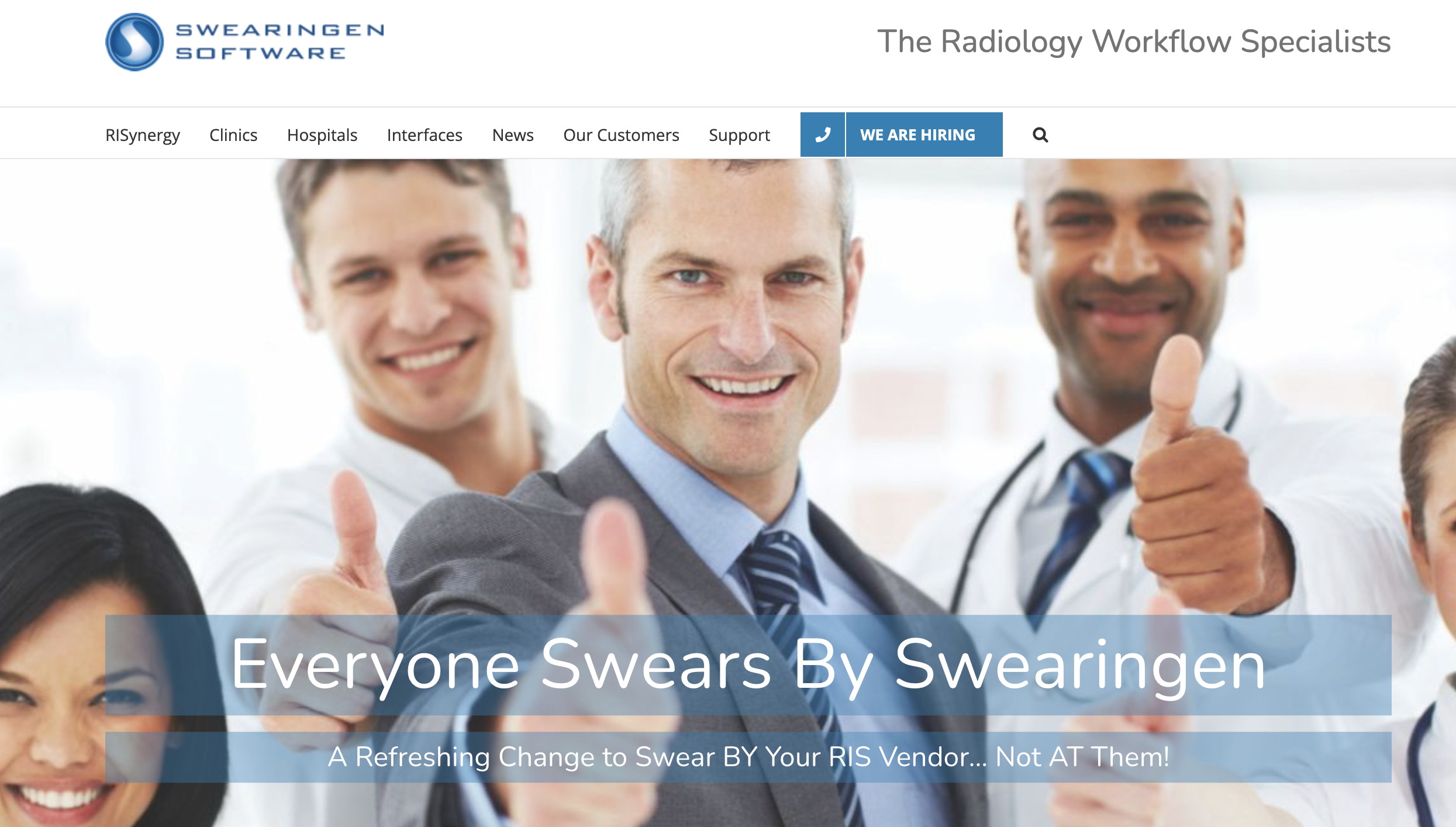
Task: Go to the Hospitals page
Action: 322,135
